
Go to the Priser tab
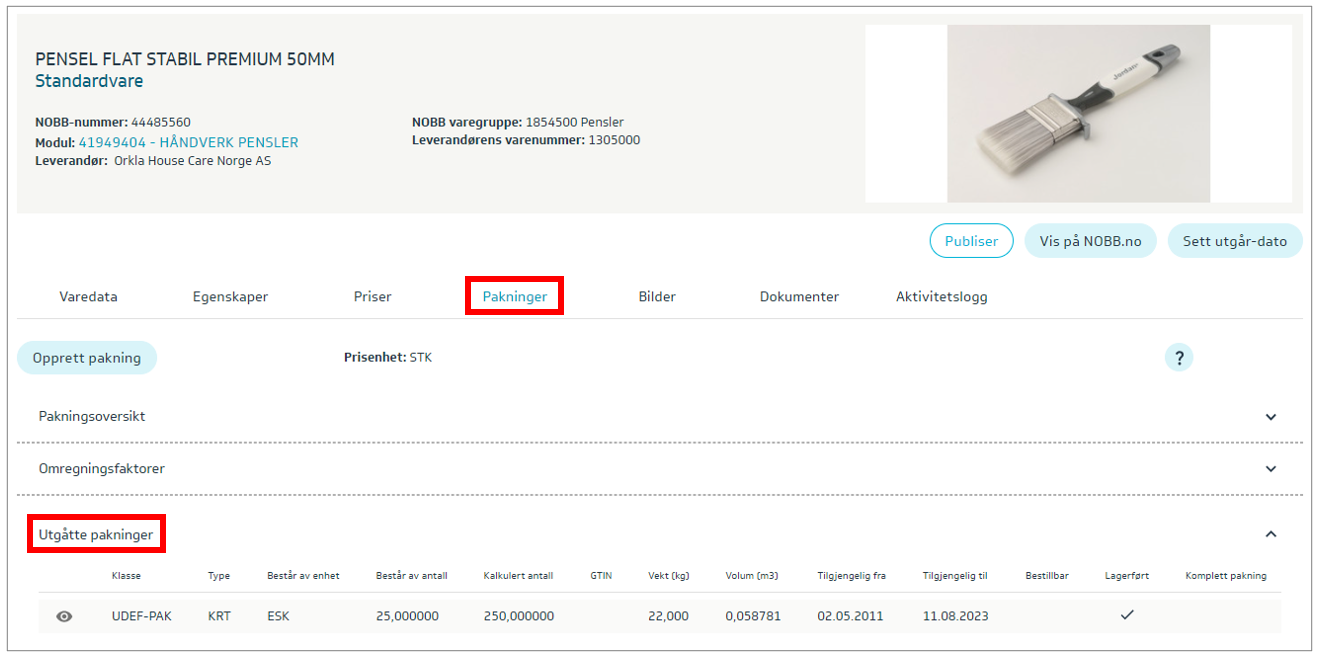[372, 297]
